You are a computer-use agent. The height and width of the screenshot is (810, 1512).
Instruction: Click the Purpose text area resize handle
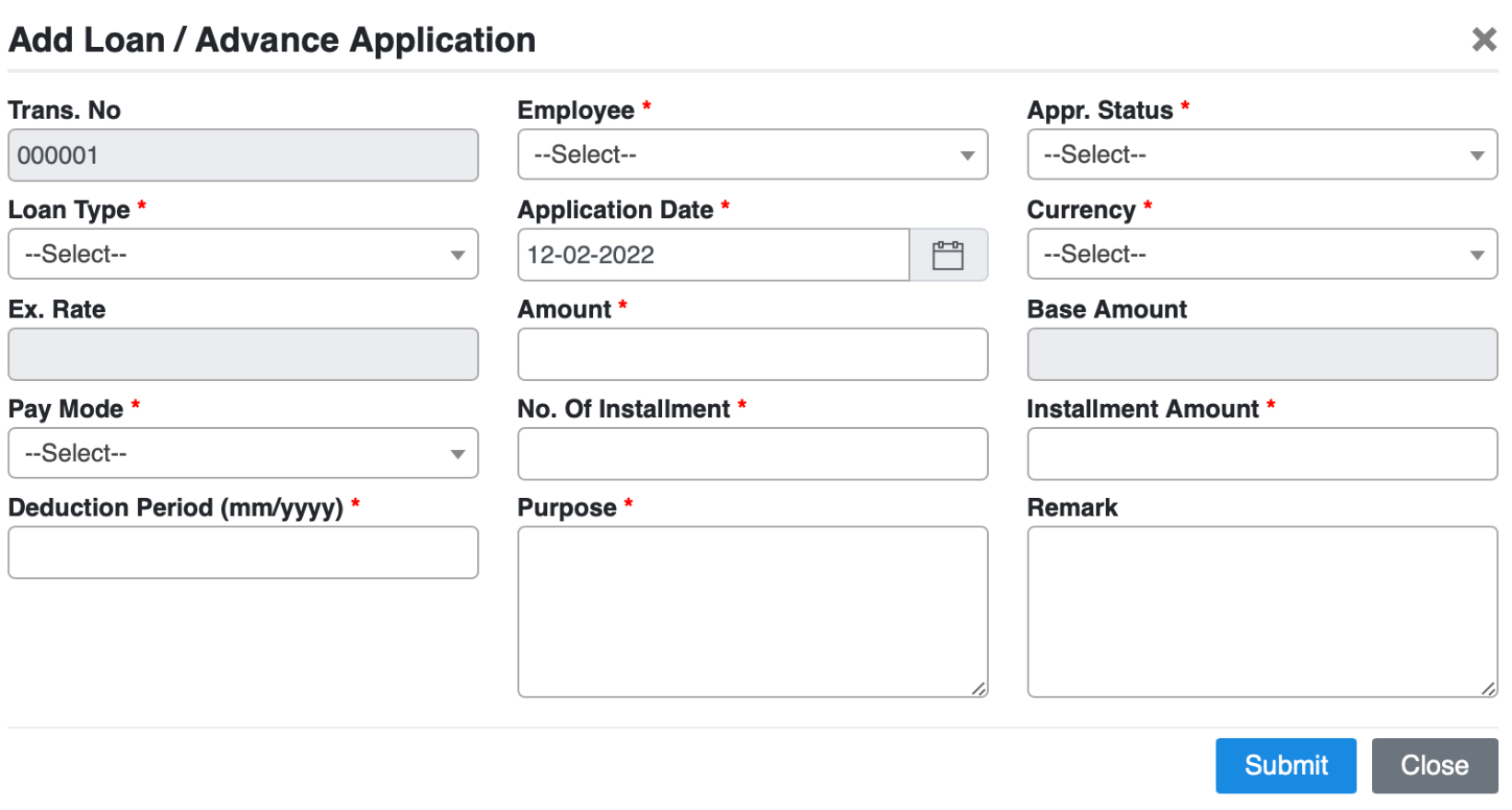click(x=979, y=688)
